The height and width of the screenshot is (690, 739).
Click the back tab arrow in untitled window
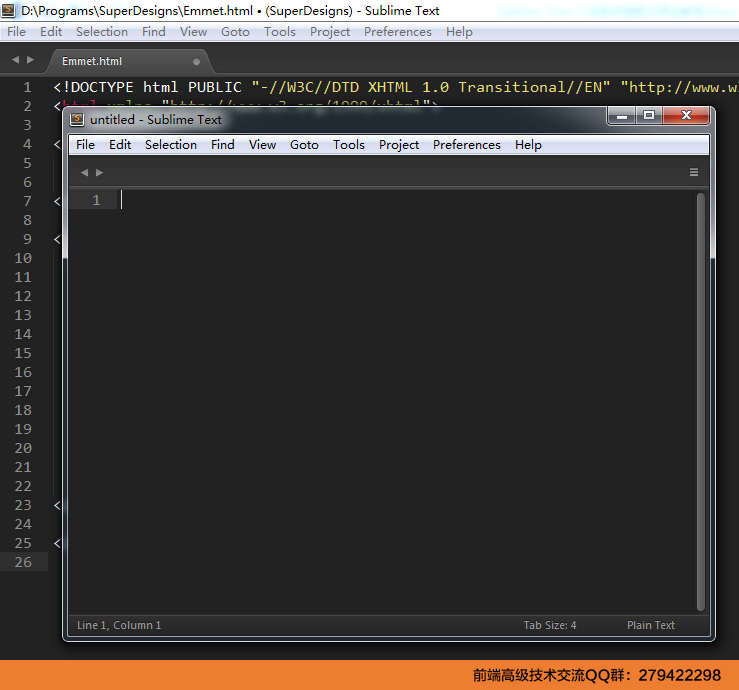pos(85,172)
